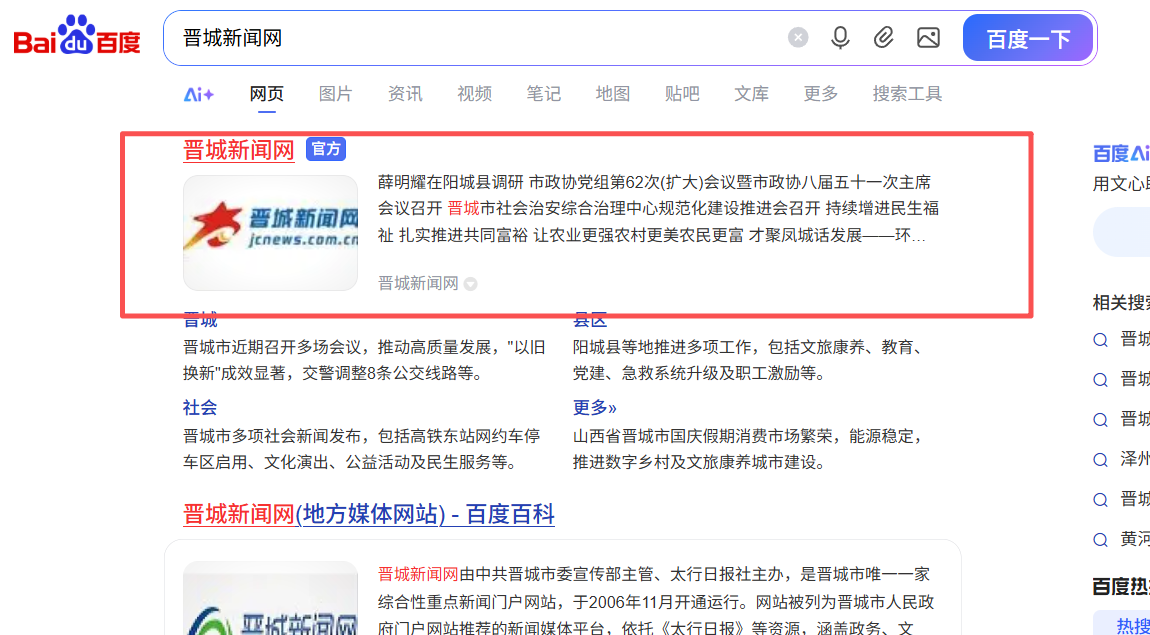Click the magnifier icon beside the 黄河 suggestion
The height and width of the screenshot is (635, 1150).
point(1101,539)
